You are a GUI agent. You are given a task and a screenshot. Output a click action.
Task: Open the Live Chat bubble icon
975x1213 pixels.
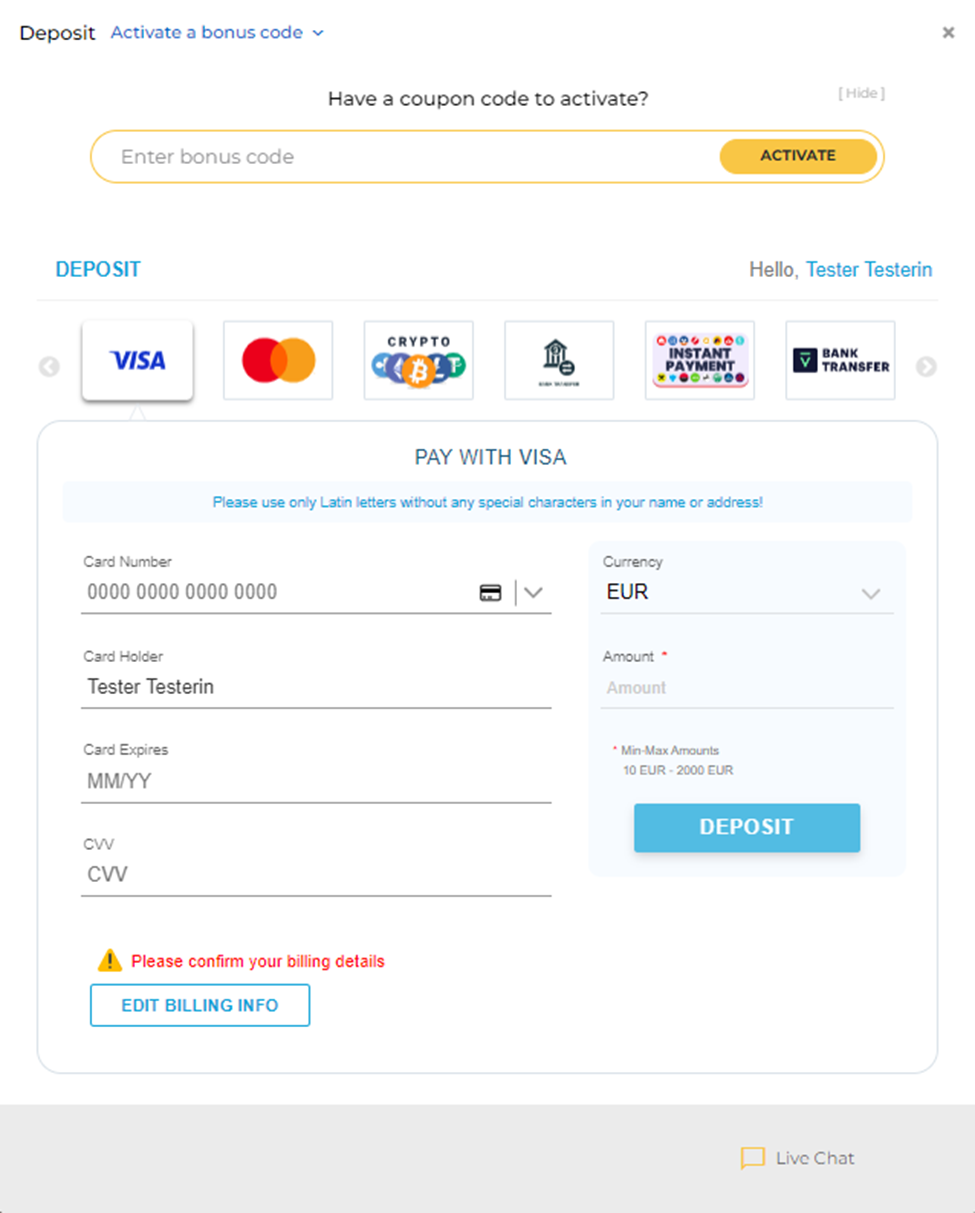752,1158
